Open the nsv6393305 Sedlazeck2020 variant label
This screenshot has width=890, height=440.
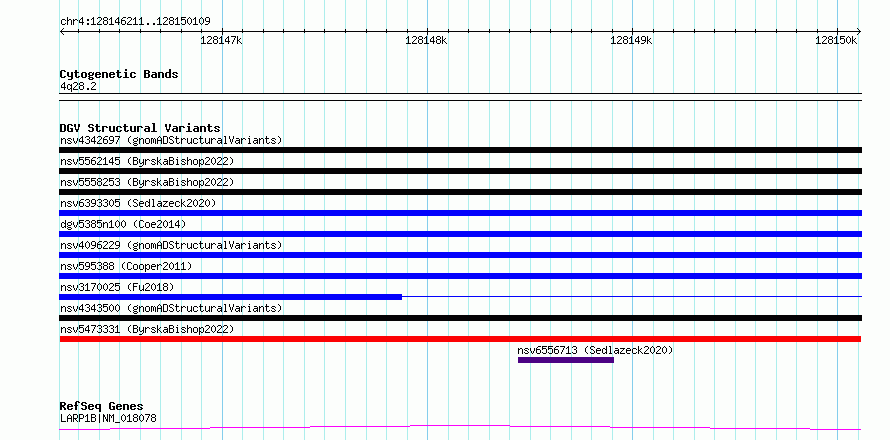point(138,203)
